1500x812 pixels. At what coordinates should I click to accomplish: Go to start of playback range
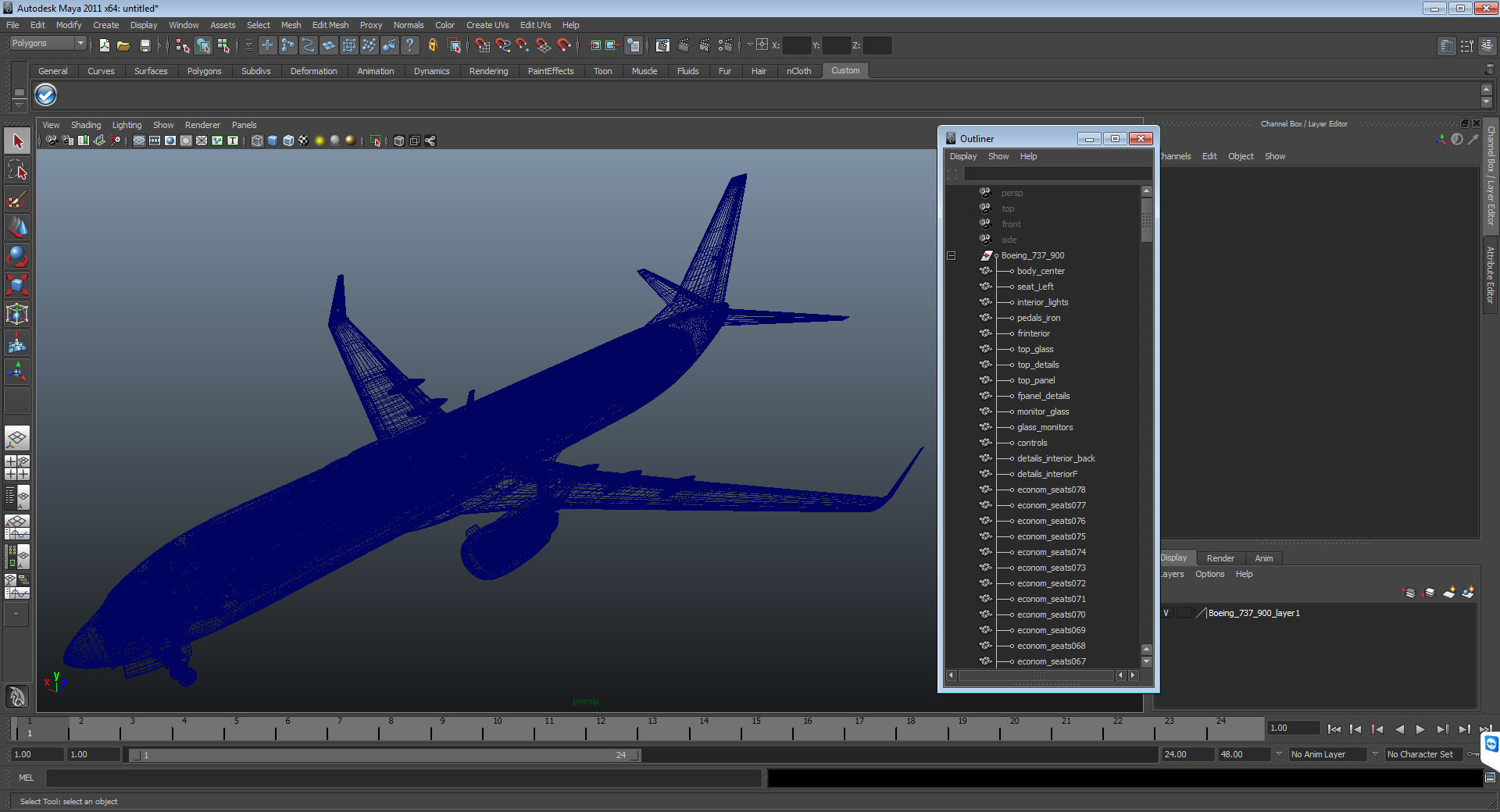(1334, 729)
